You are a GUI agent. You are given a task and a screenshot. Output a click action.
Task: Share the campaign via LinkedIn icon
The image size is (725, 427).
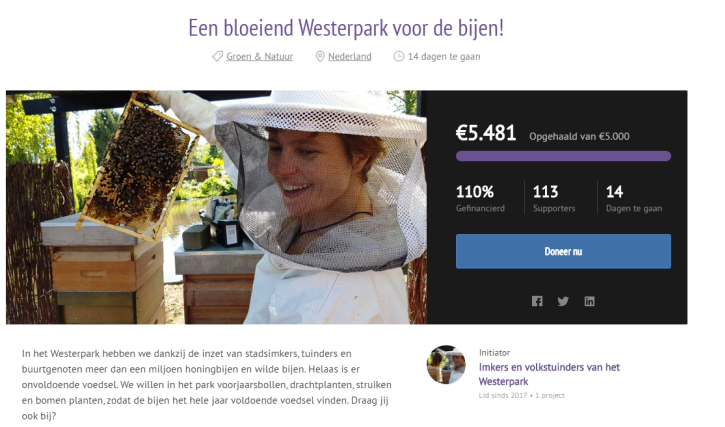(590, 302)
